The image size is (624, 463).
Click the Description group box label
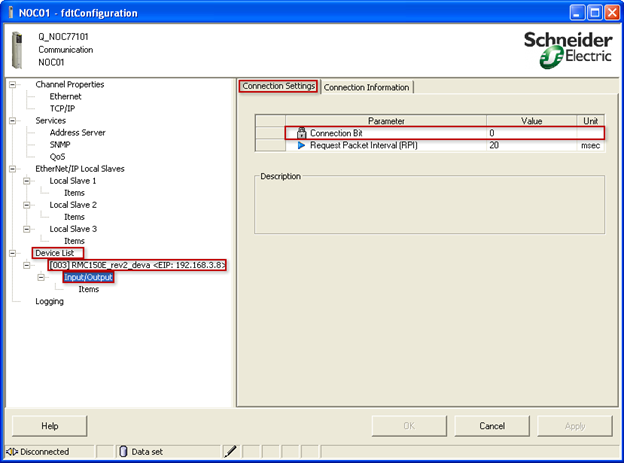click(x=281, y=176)
